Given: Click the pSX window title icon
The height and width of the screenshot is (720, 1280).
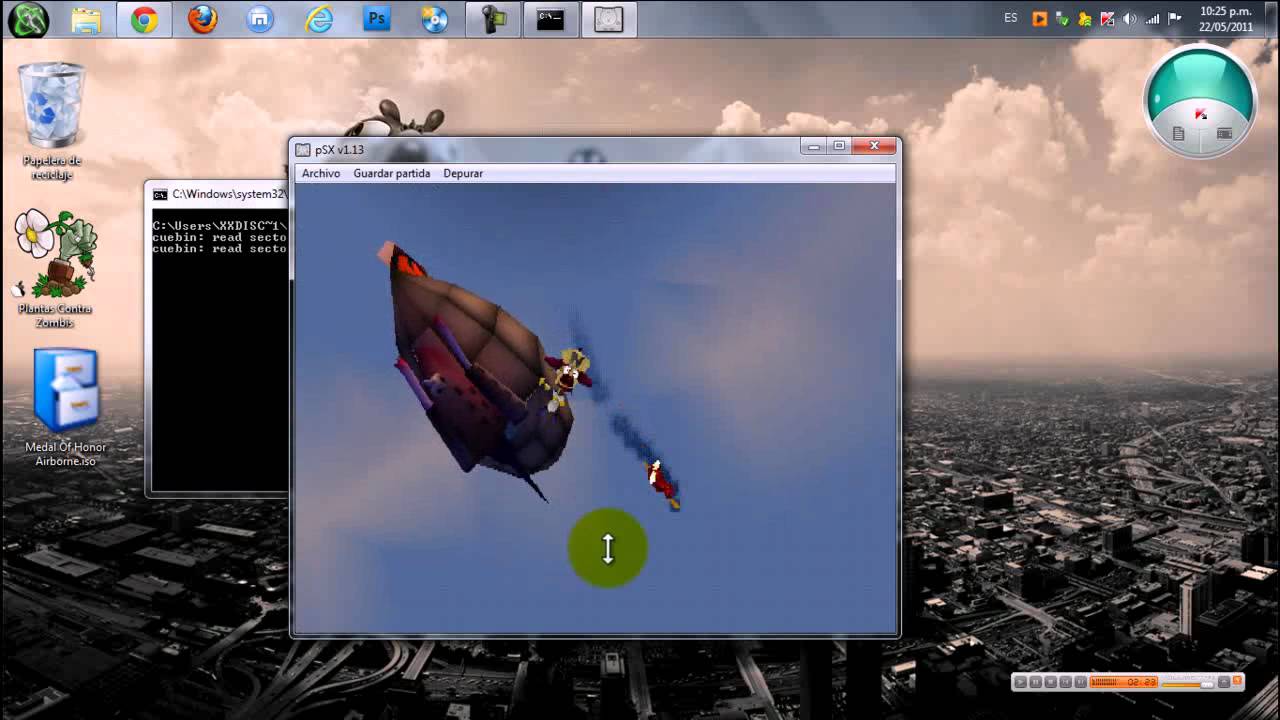Looking at the screenshot, I should pyautogui.click(x=303, y=149).
